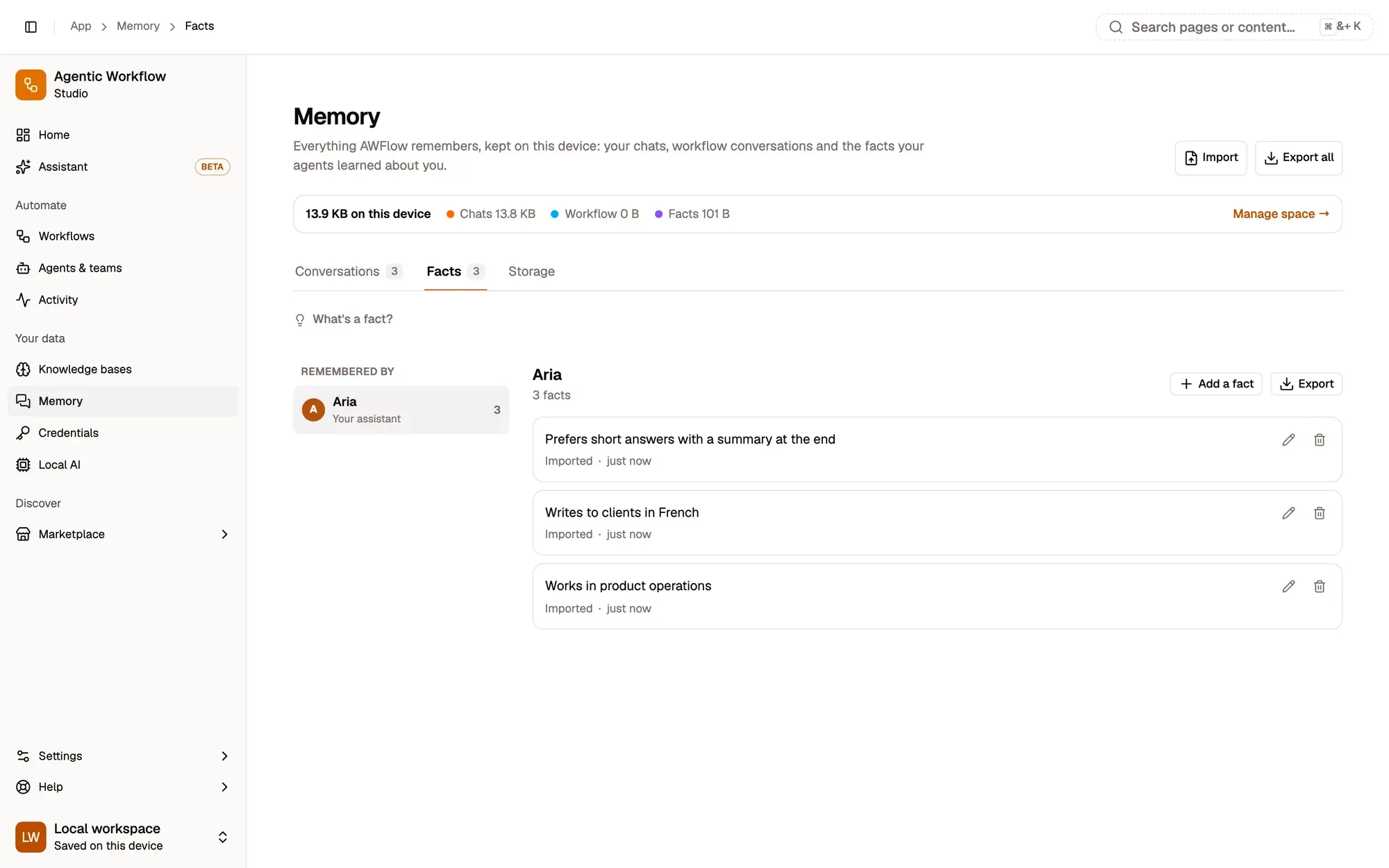
Task: Click the ⌘K shortcut hint
Action: [1342, 26]
